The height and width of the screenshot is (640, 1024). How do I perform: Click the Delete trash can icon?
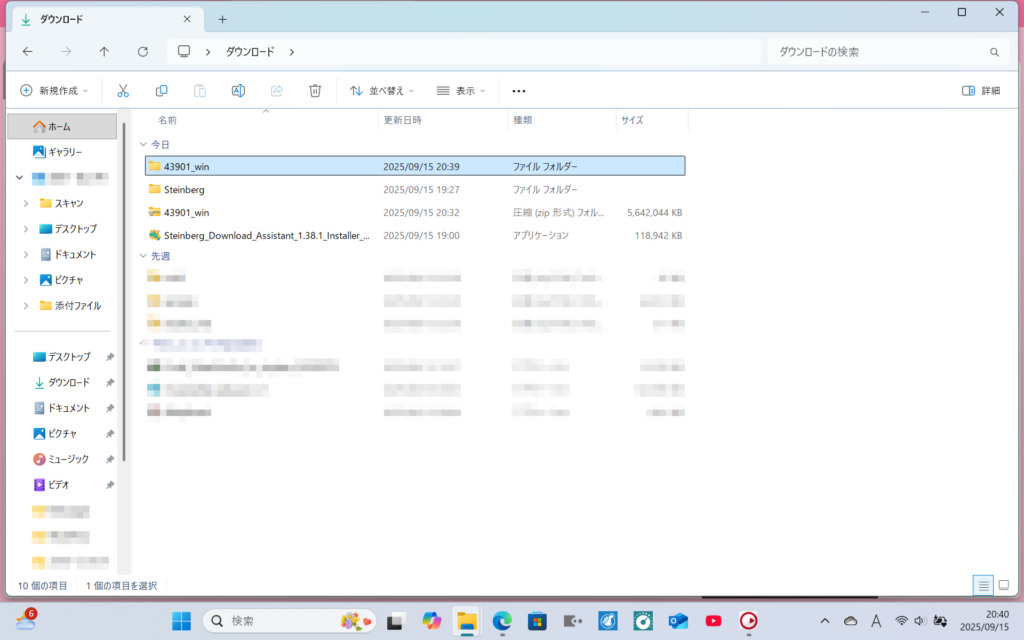(315, 90)
